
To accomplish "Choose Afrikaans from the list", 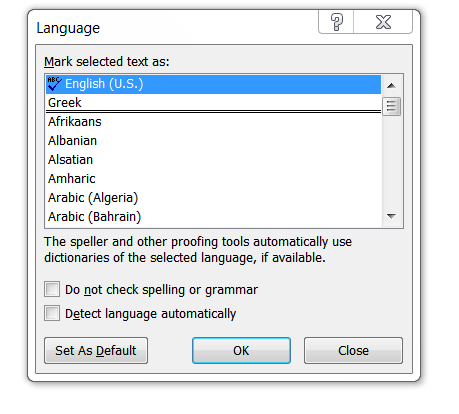I will coord(213,122).
